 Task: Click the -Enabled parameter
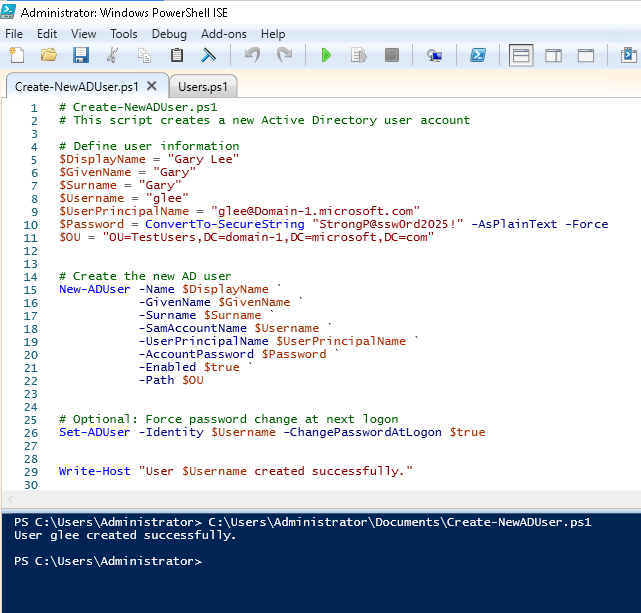(167, 367)
